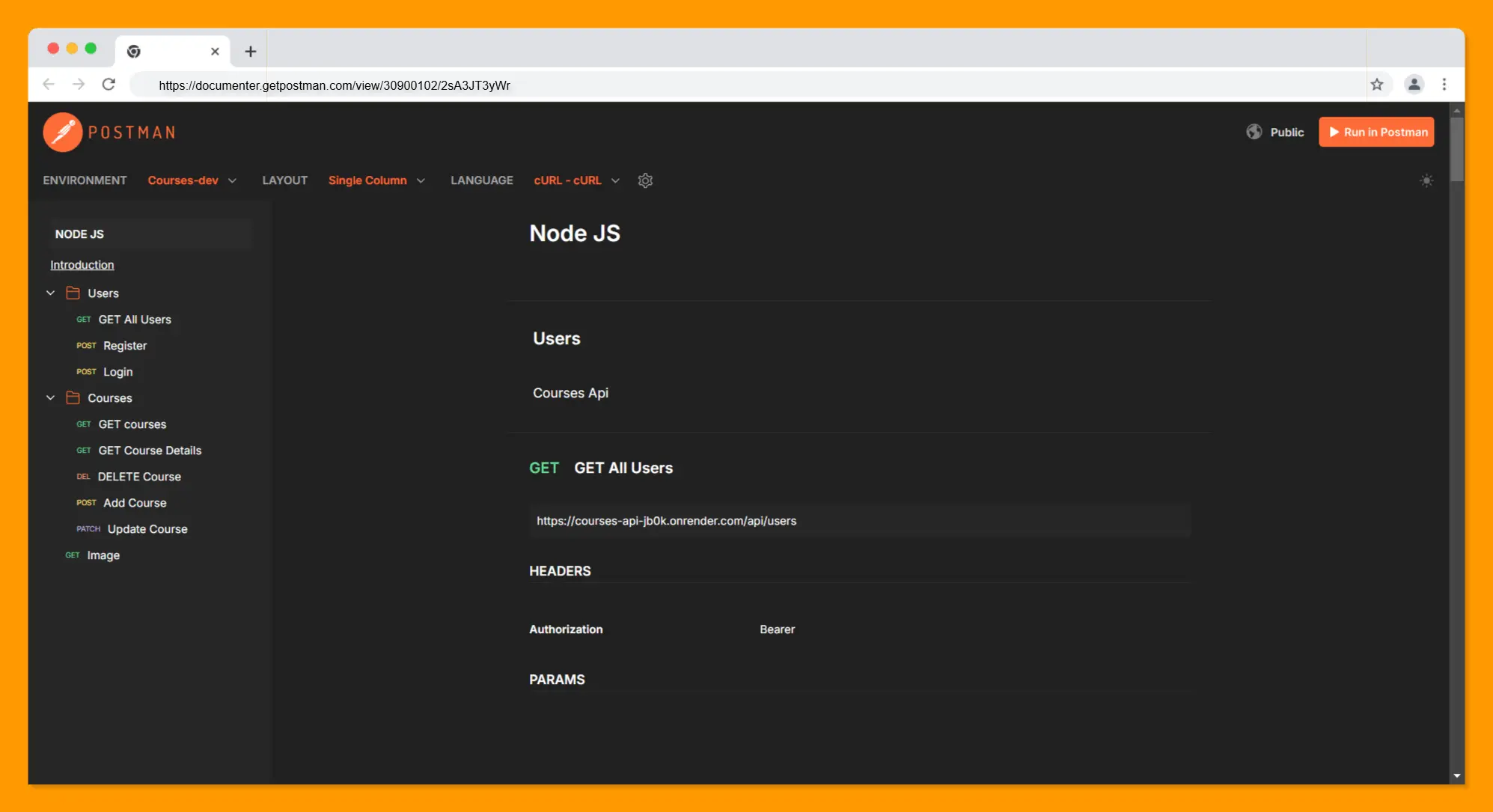
Task: Open the browser profile avatar icon
Action: point(1414,85)
